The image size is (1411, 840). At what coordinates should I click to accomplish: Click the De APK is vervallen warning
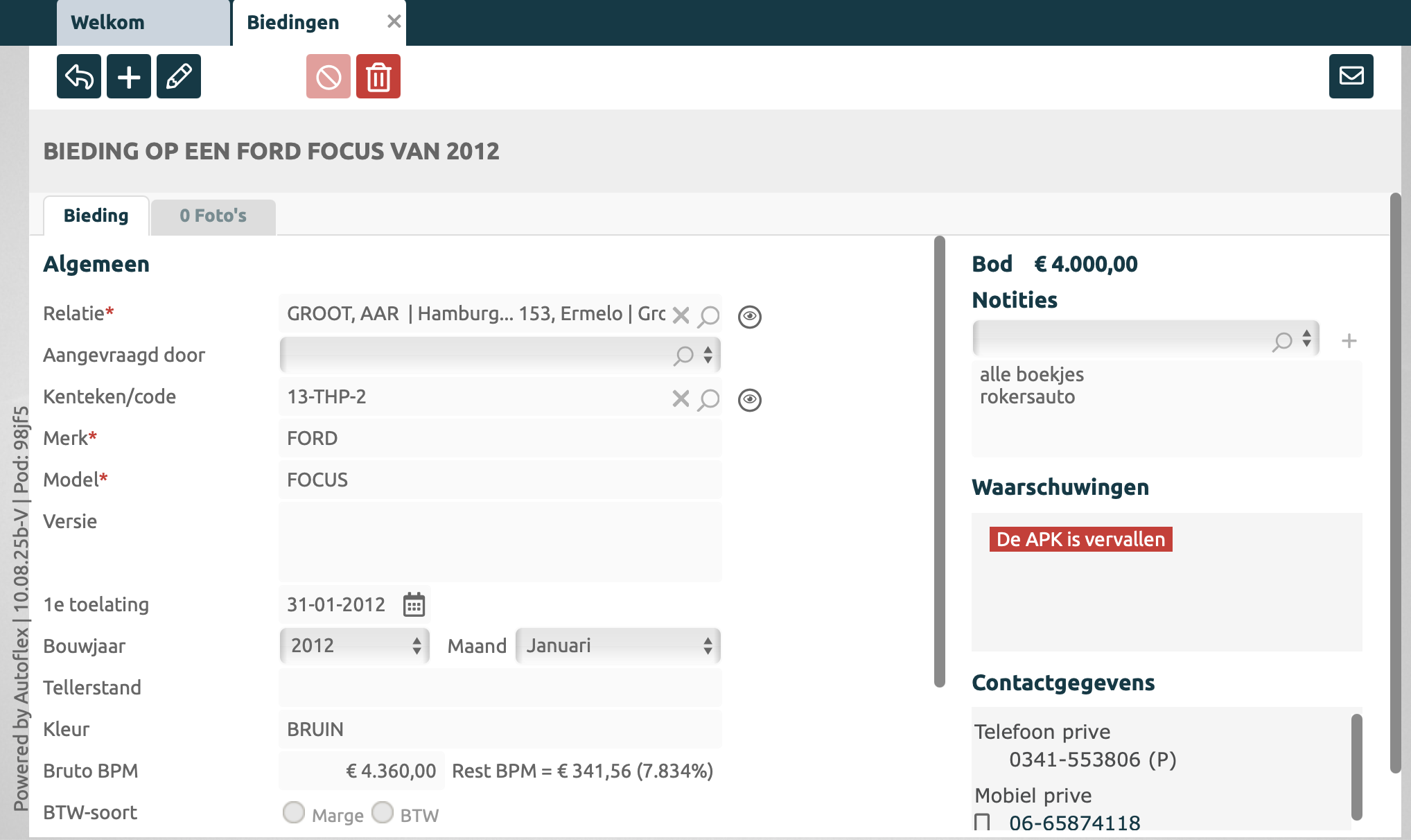(x=1080, y=539)
